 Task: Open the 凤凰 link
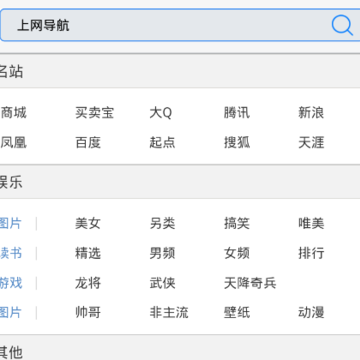pos(13,142)
